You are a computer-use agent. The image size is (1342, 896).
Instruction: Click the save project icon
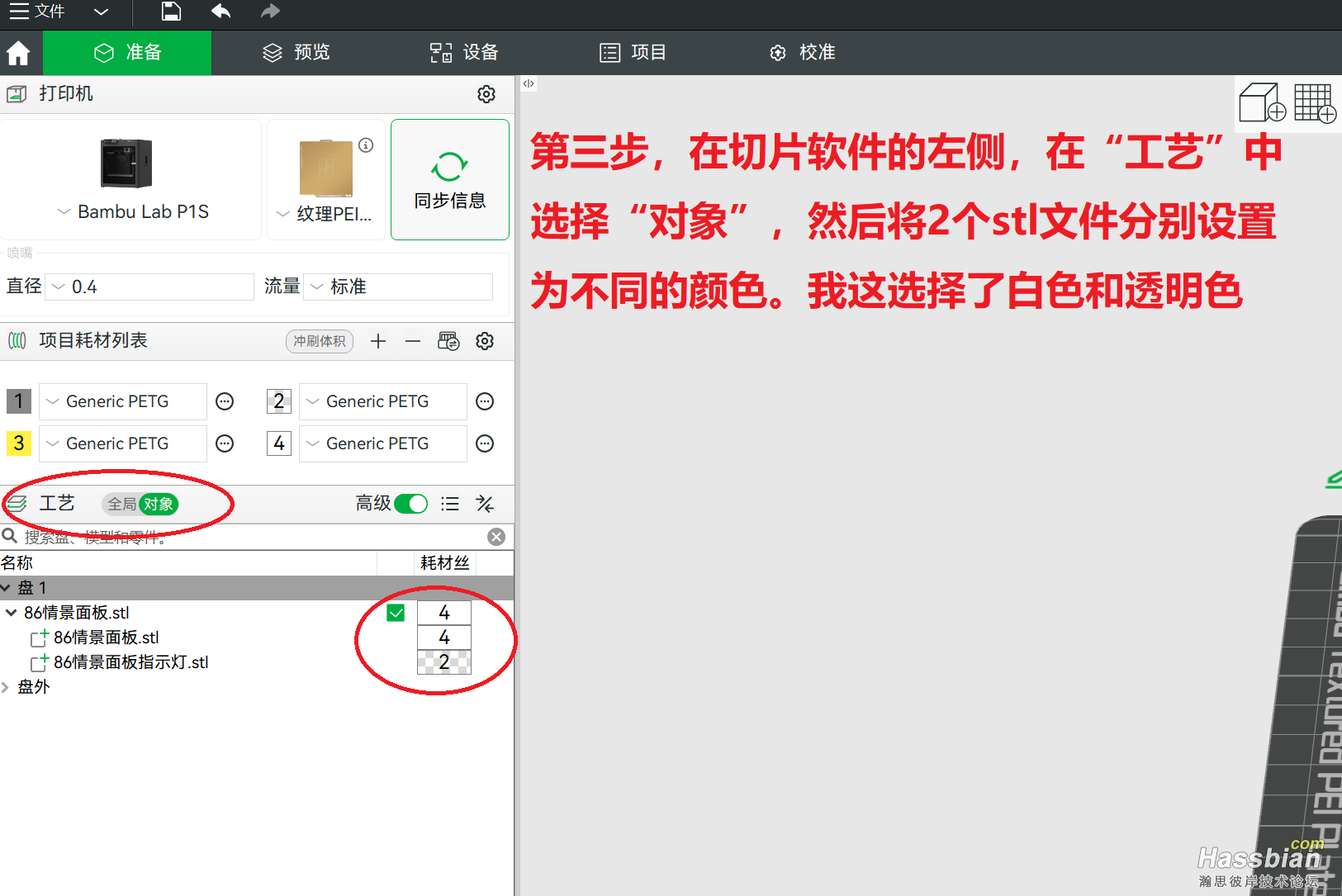(x=171, y=12)
